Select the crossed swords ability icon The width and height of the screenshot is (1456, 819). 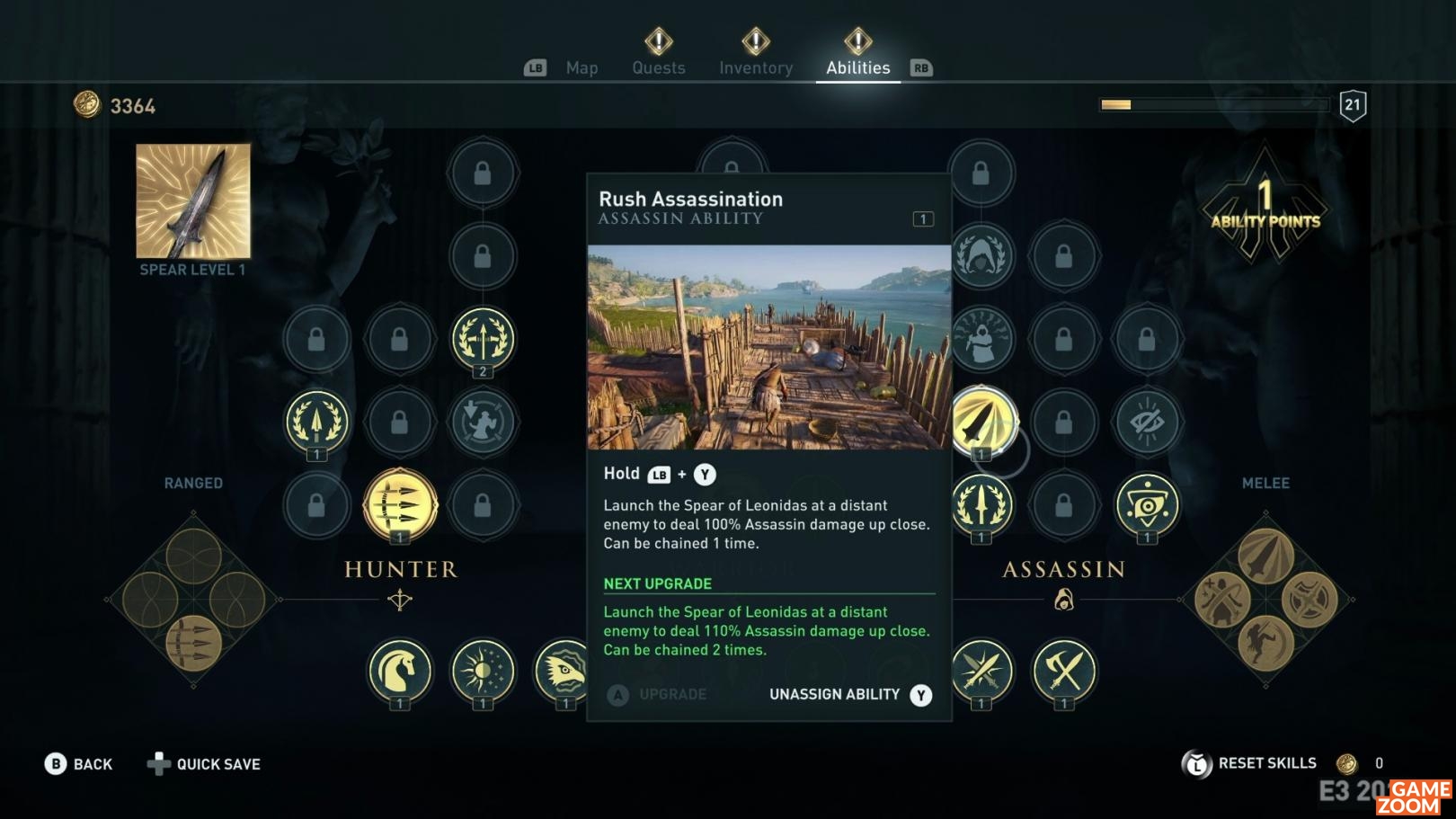pyautogui.click(x=981, y=671)
